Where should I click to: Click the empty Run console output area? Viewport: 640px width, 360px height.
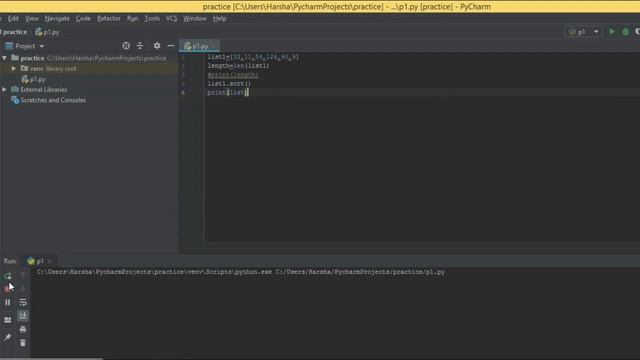coord(335,318)
